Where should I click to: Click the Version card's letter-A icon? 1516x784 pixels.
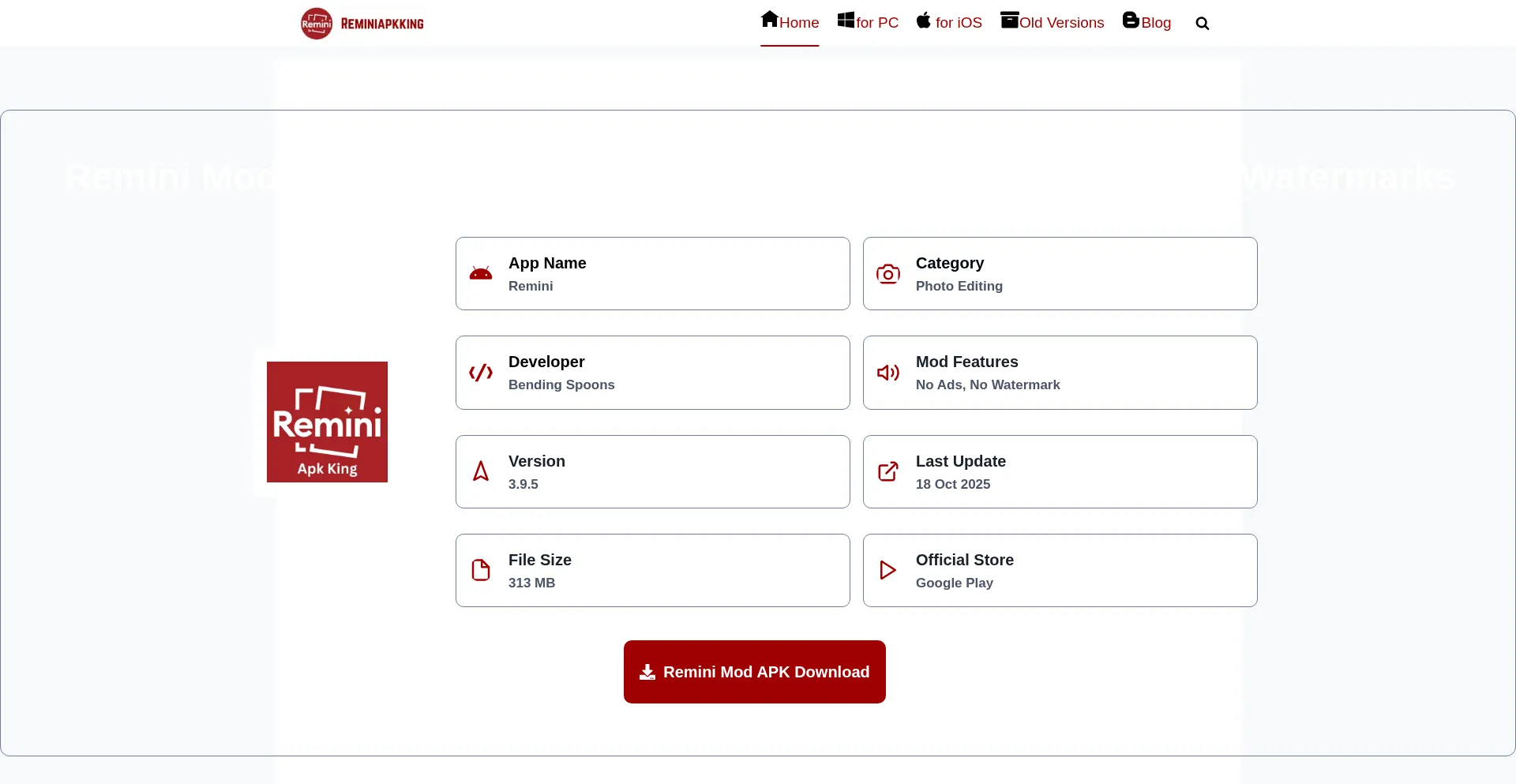[x=481, y=471]
